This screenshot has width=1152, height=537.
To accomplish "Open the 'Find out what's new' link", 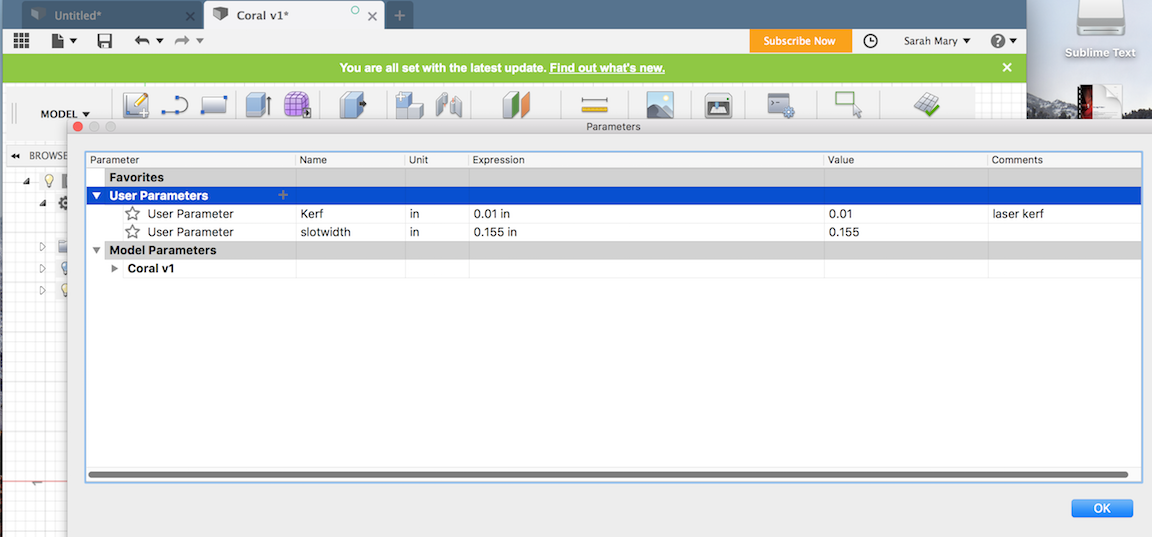I will pos(607,68).
